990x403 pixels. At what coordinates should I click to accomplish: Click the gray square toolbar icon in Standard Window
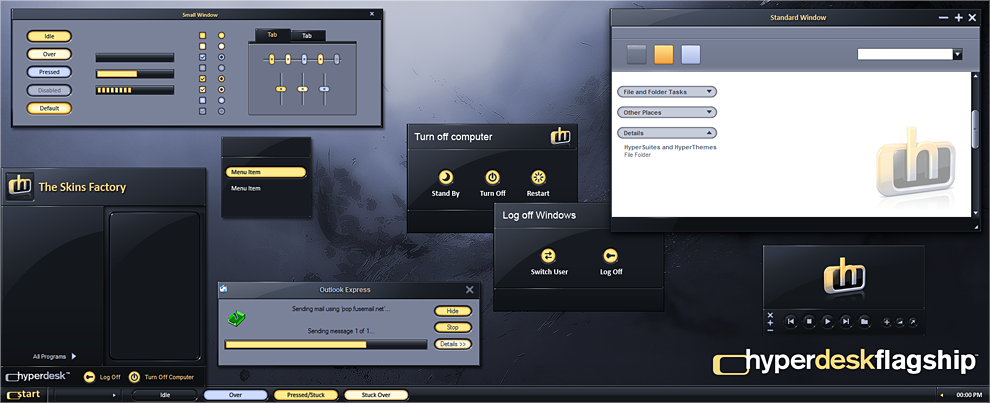tap(636, 54)
